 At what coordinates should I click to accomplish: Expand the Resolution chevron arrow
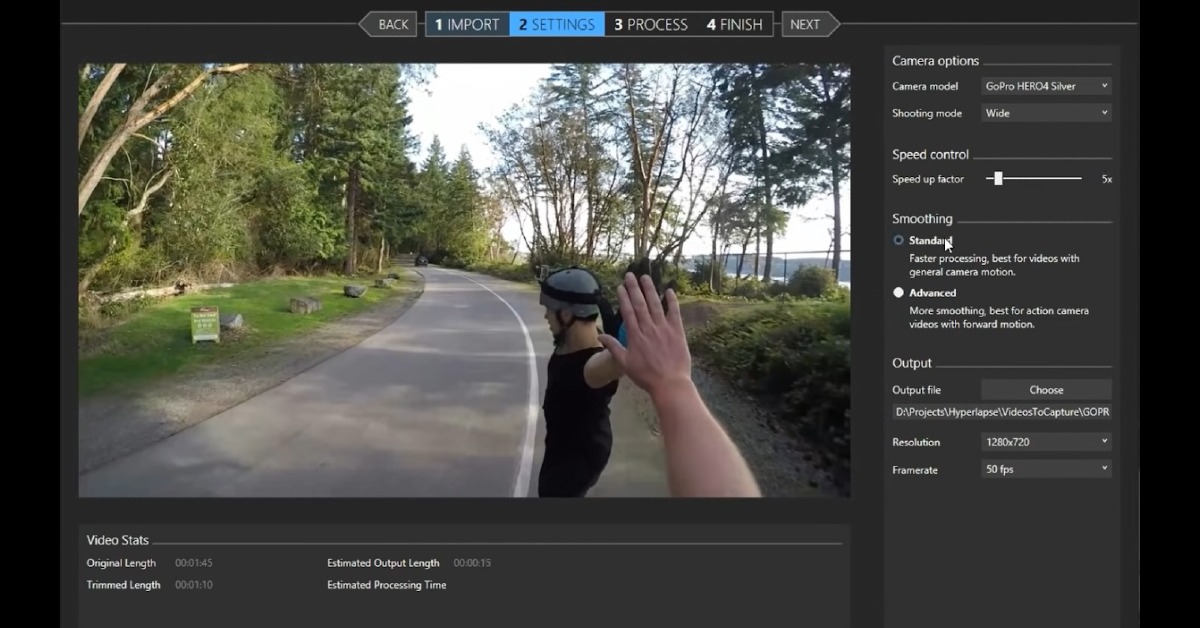1104,441
